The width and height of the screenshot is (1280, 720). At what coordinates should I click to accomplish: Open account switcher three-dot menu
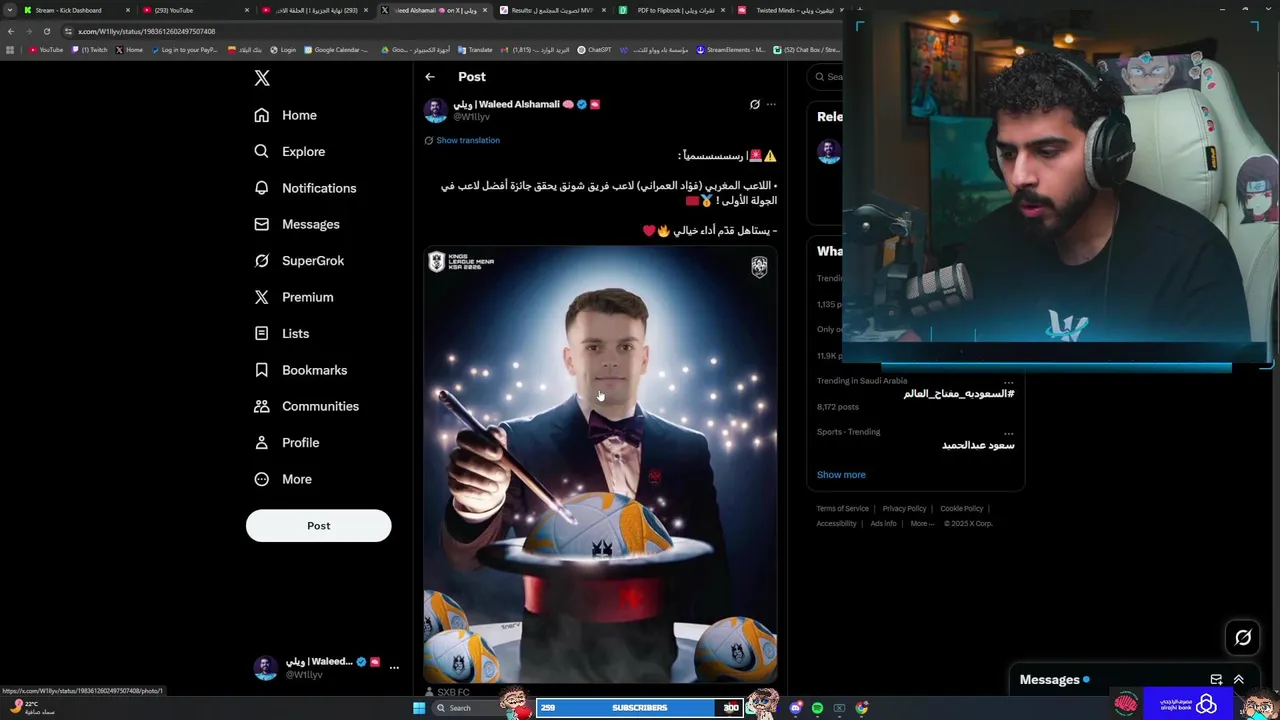pyautogui.click(x=394, y=667)
